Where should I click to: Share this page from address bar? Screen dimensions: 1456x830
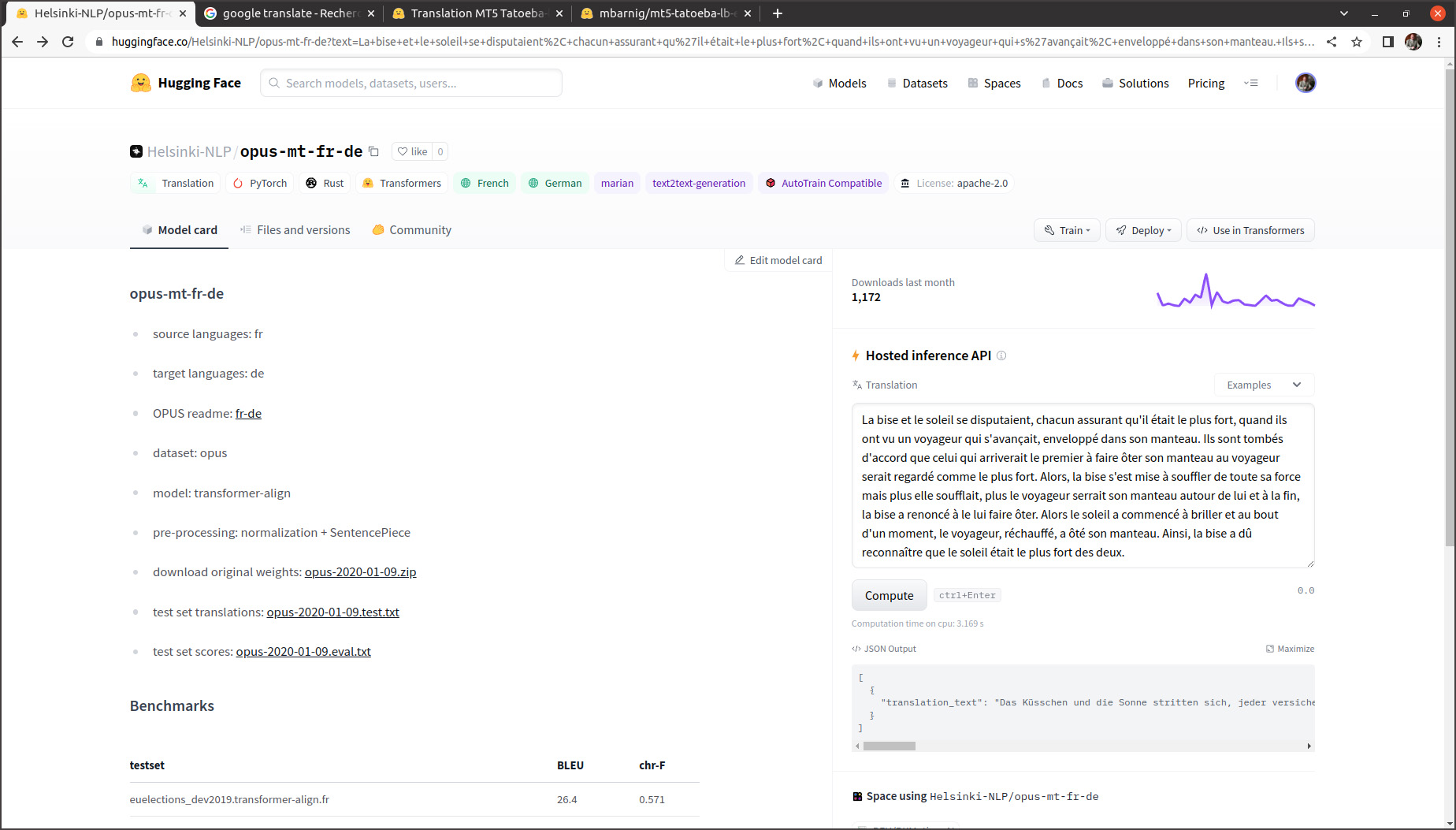(x=1332, y=42)
